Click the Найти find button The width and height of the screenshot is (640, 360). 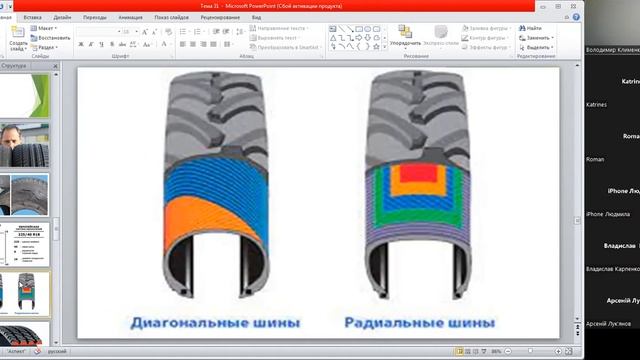530,28
